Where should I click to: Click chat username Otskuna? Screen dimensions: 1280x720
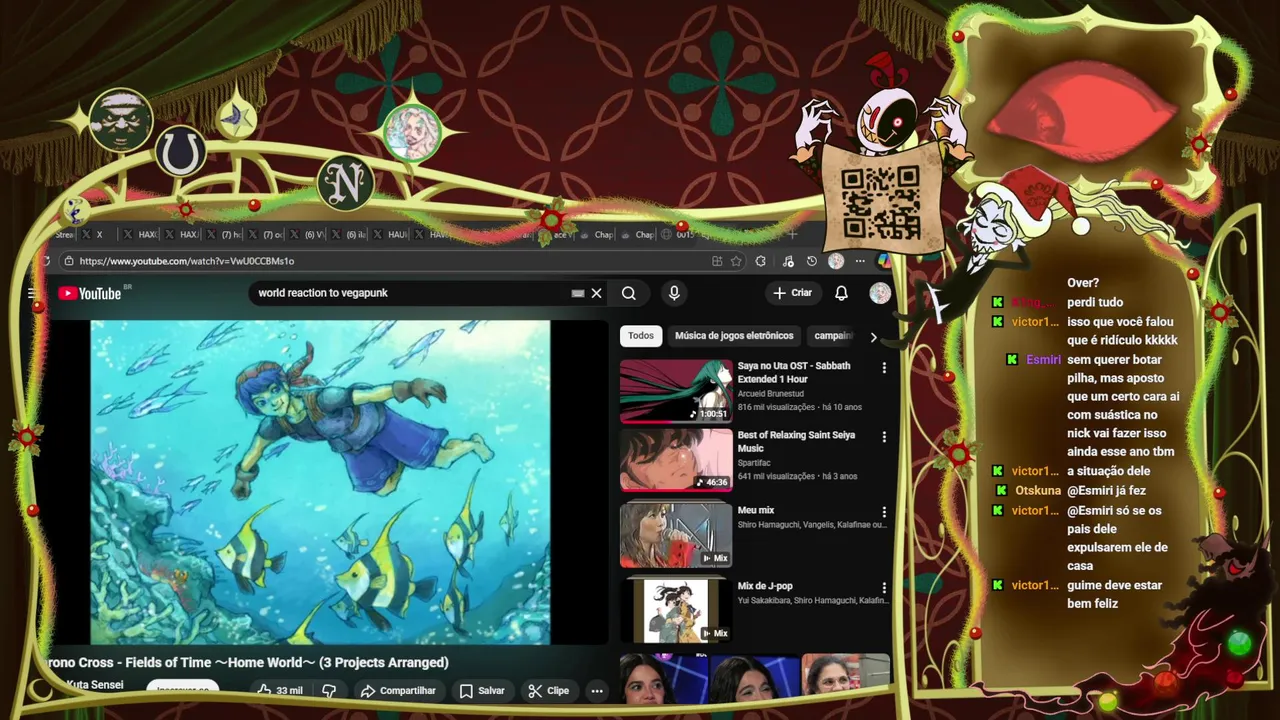(x=1038, y=491)
